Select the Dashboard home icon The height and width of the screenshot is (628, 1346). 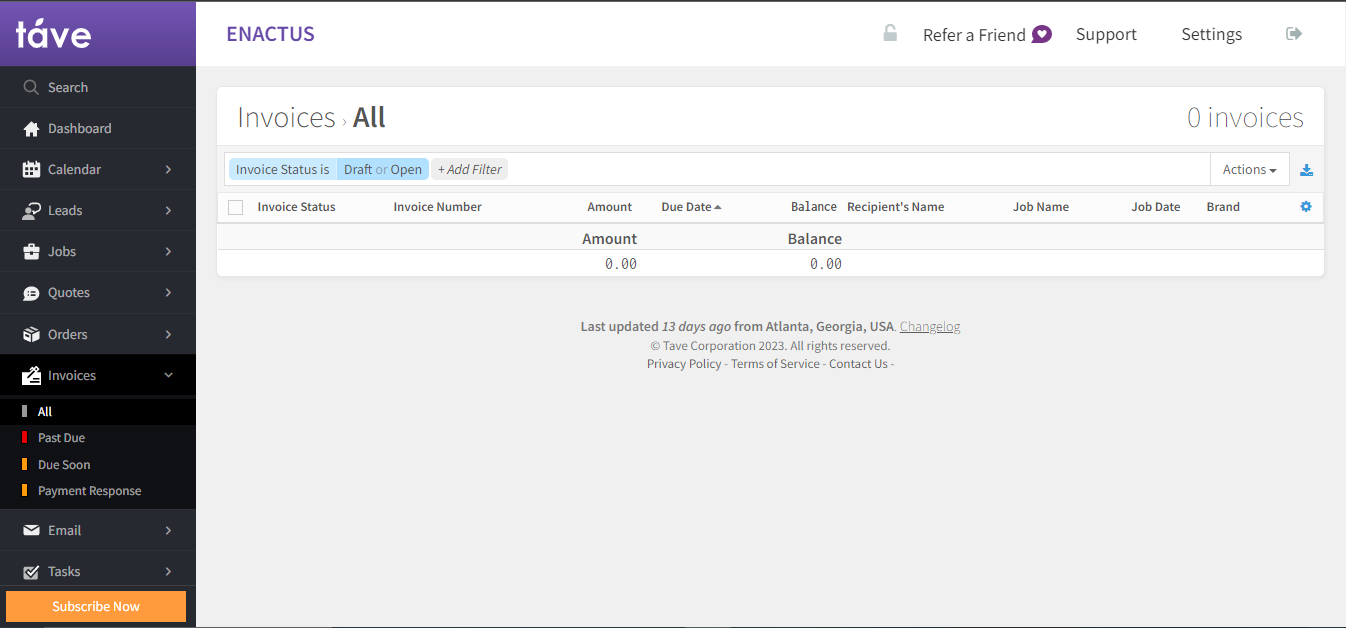(x=30, y=128)
